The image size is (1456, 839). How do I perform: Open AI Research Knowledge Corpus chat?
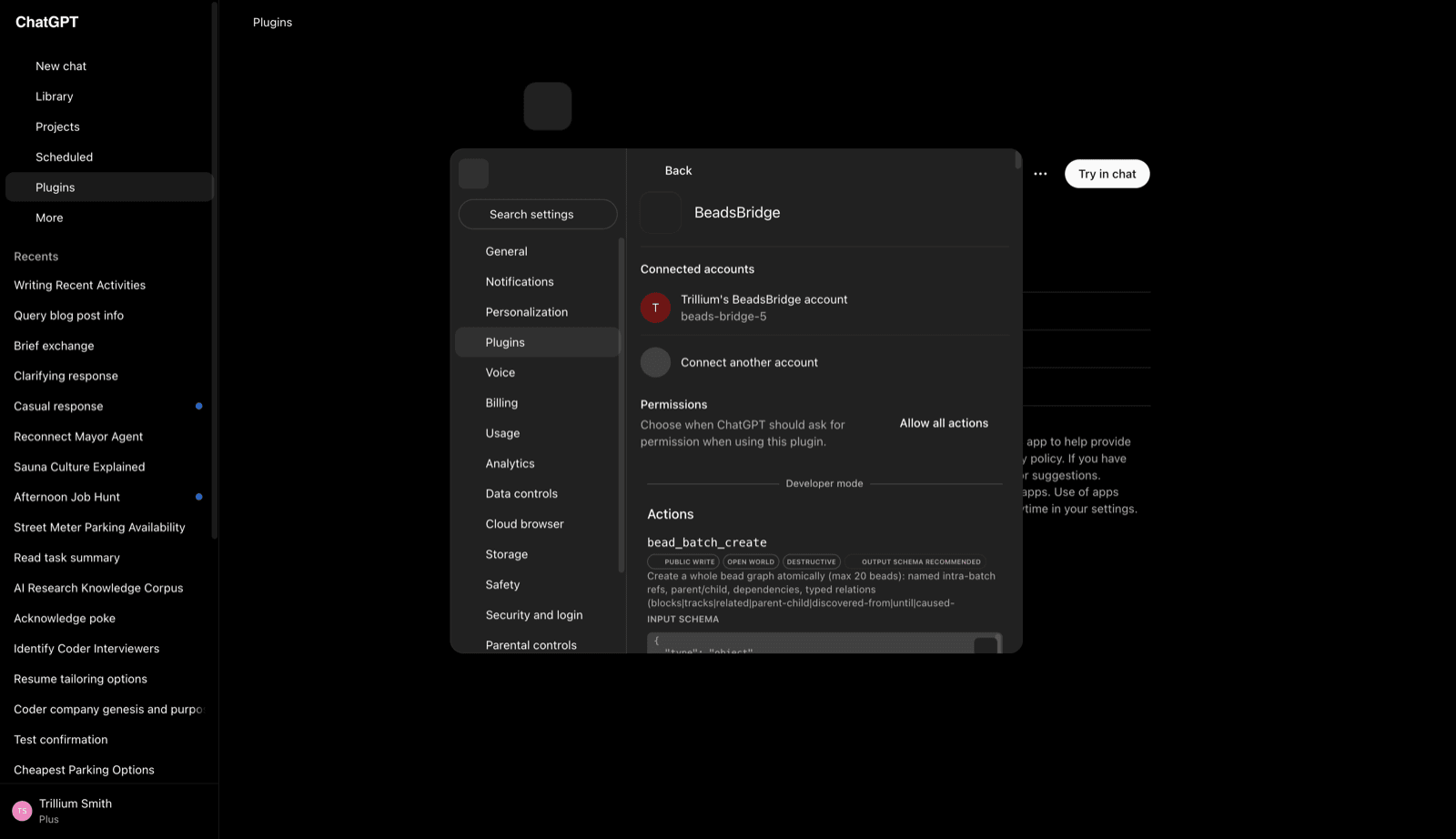click(109, 588)
